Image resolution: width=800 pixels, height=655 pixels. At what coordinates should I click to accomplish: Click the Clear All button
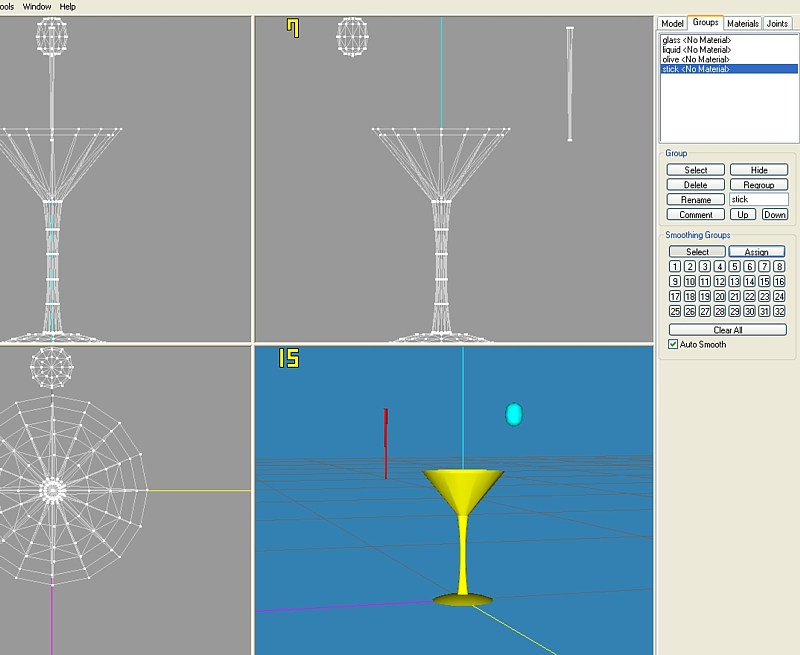(727, 330)
